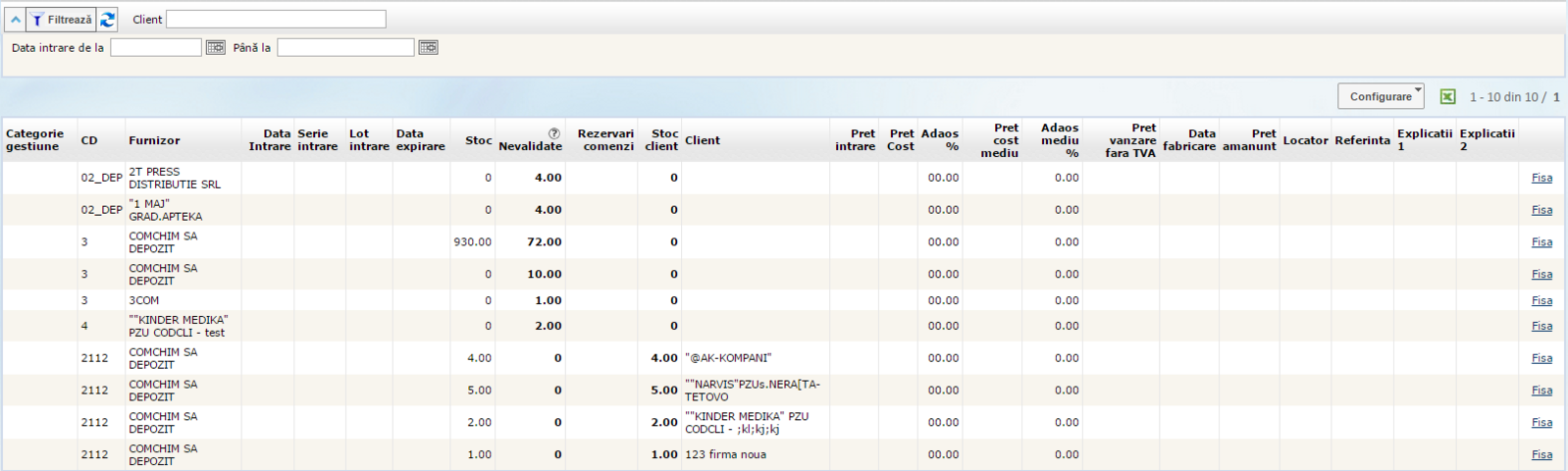Viewport: 1568px width, 471px height.
Task: Click the Filtrează funnel button
Action: (x=61, y=20)
